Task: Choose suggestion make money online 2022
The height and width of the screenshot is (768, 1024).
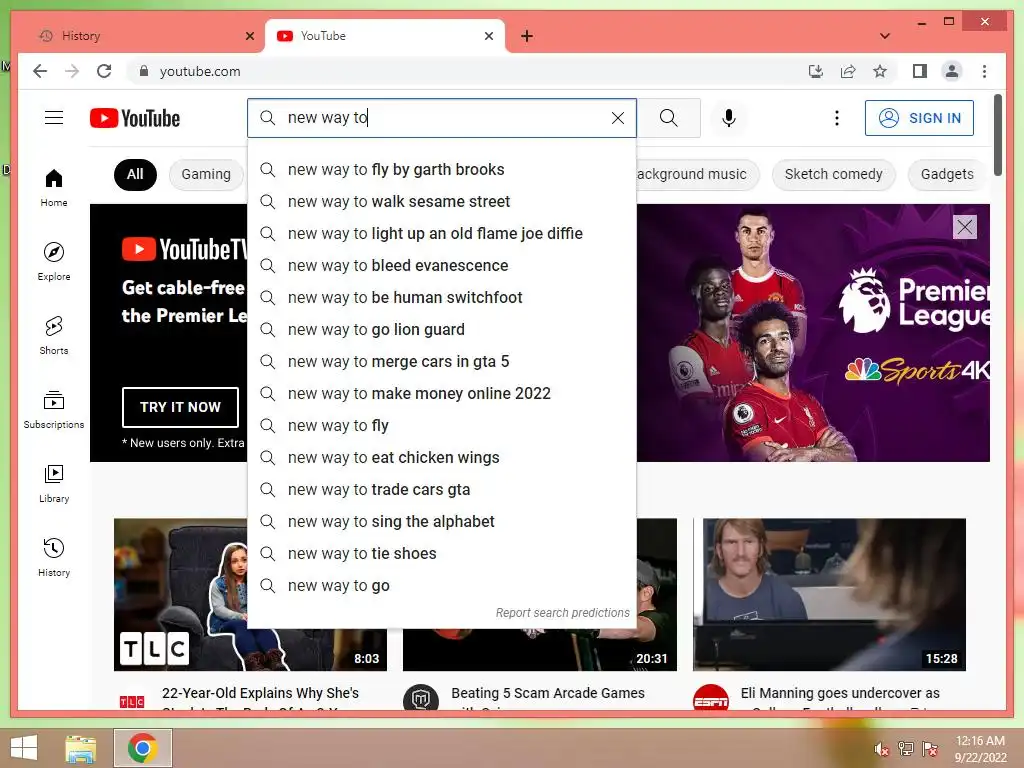Action: point(442,394)
